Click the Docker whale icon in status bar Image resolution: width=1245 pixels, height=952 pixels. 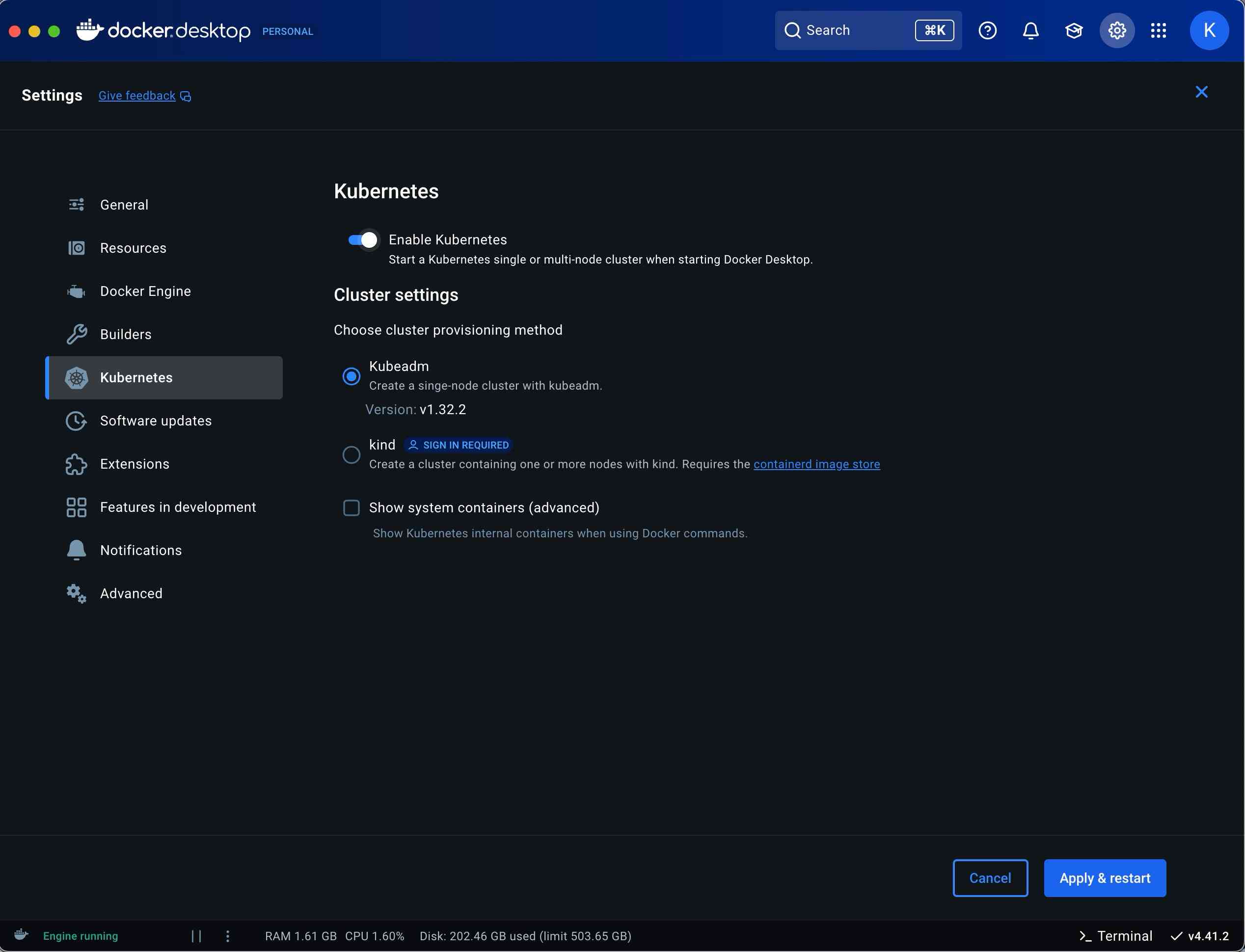click(x=22, y=934)
